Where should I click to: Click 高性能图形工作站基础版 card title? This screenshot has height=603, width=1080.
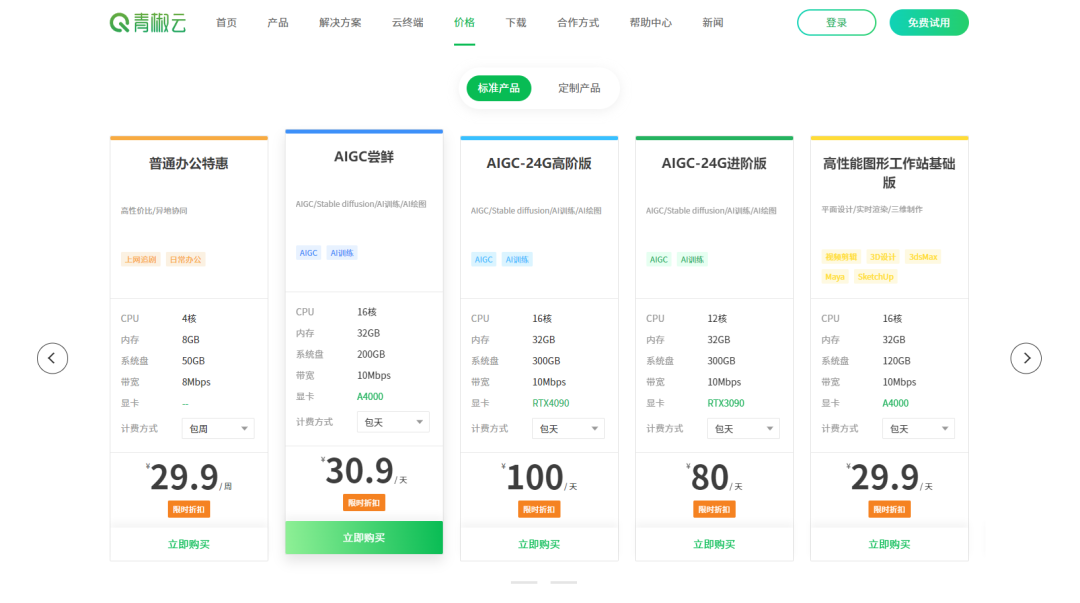pyautogui.click(x=889, y=173)
